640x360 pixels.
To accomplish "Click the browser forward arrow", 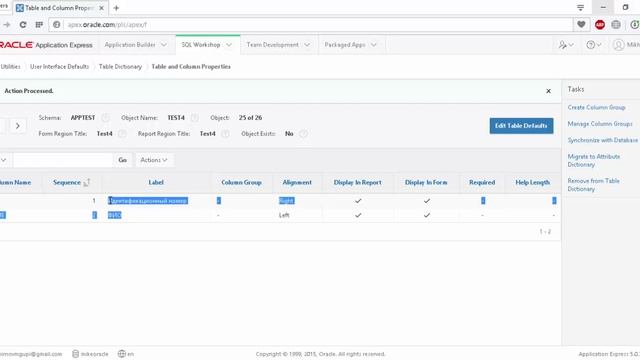I will pos(7,24).
